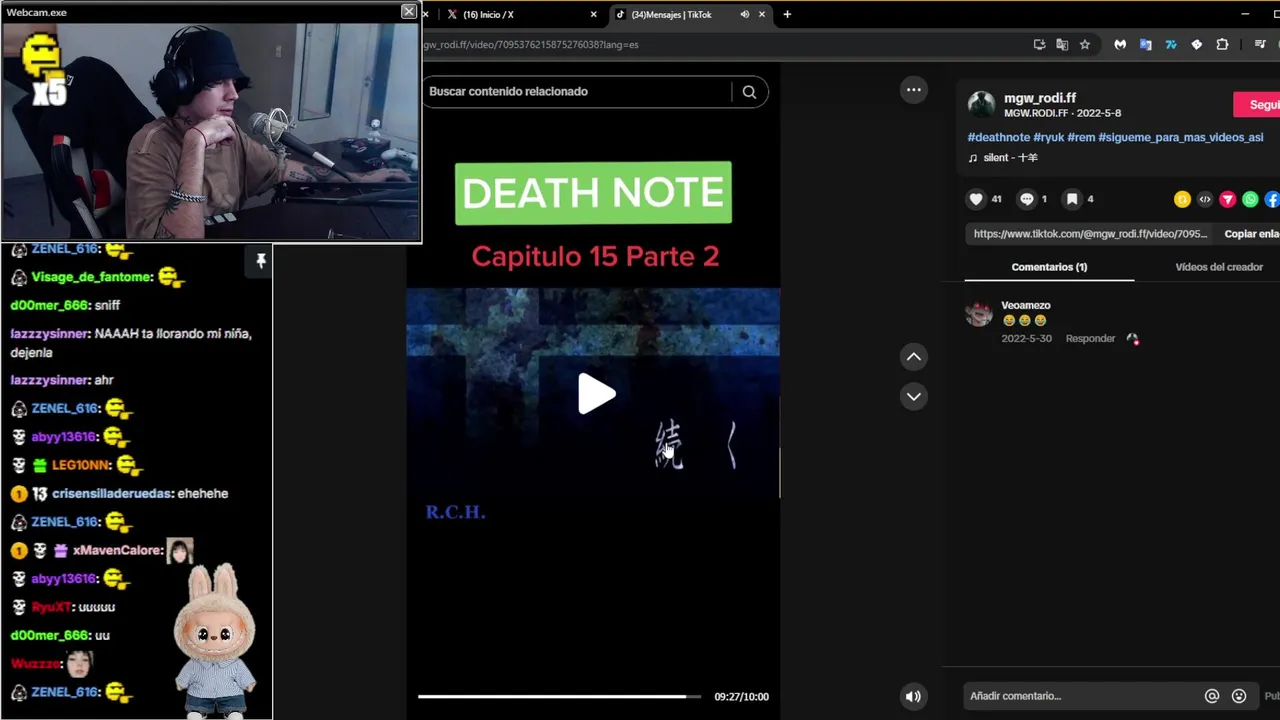Click the search magnifier icon
This screenshot has height=720, width=1280.
pos(749,92)
